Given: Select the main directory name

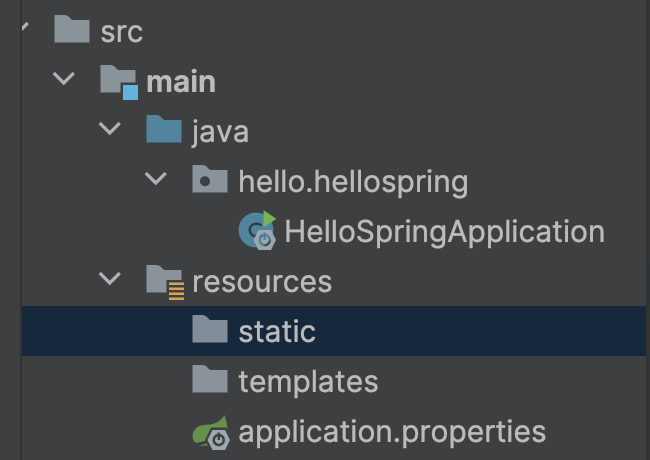Looking at the screenshot, I should point(181,81).
